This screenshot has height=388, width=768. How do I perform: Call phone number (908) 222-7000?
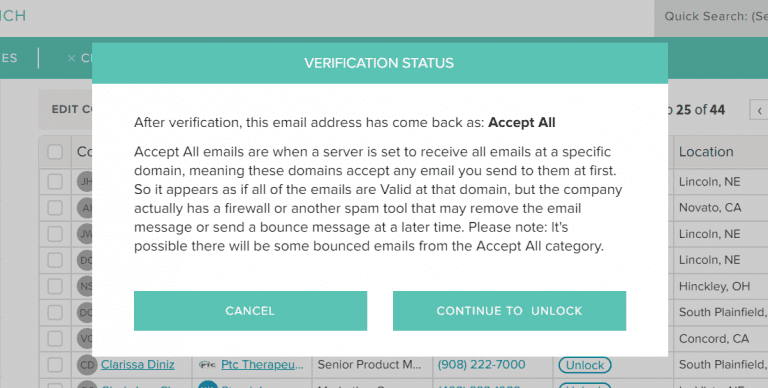[481, 364]
